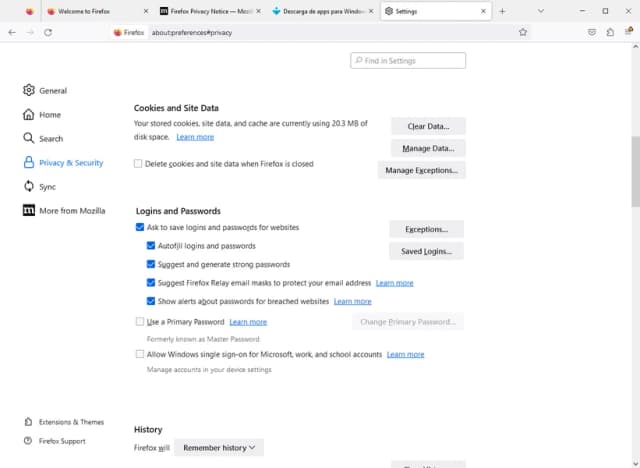Uncheck Autofill logins and passwords
This screenshot has width=640, height=468.
coord(151,246)
